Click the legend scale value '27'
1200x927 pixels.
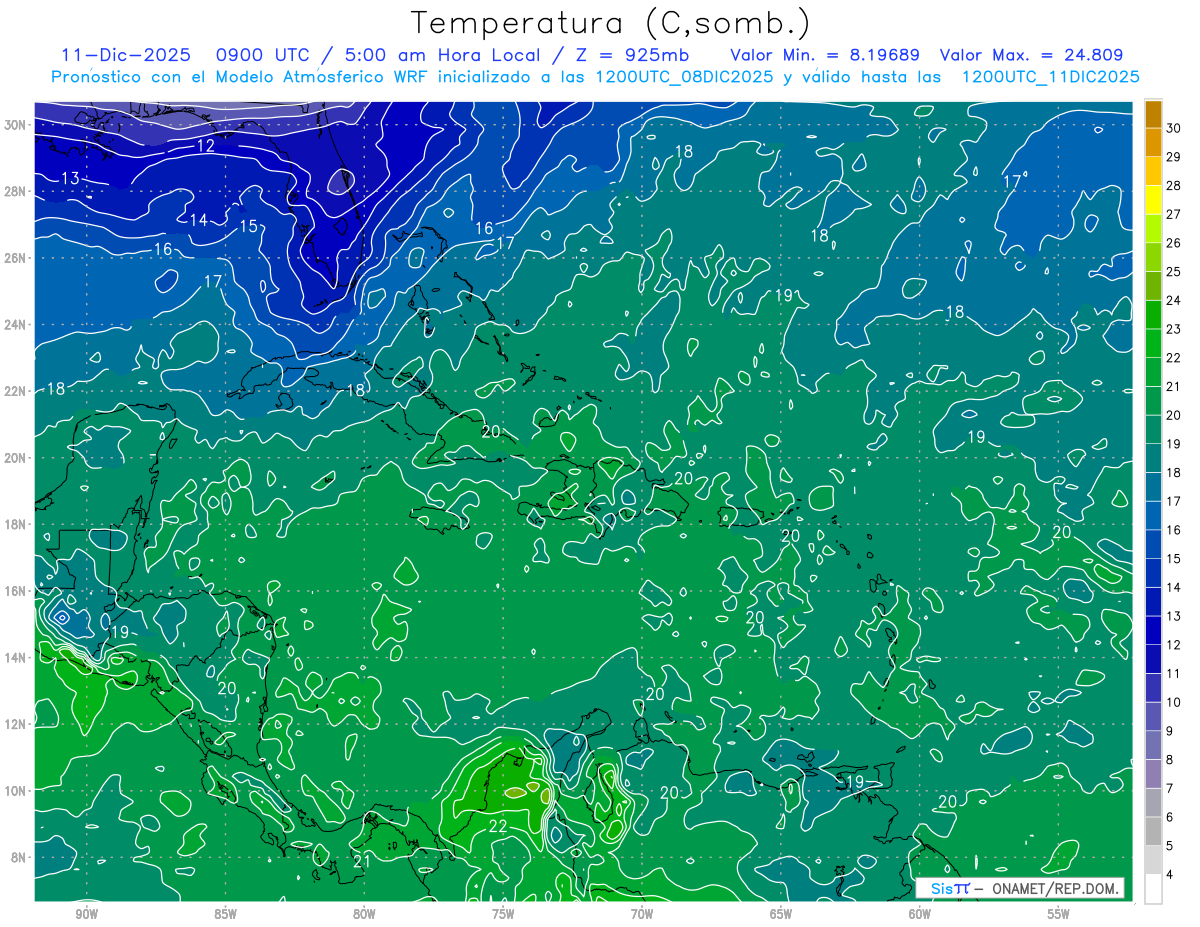[x=1173, y=215]
